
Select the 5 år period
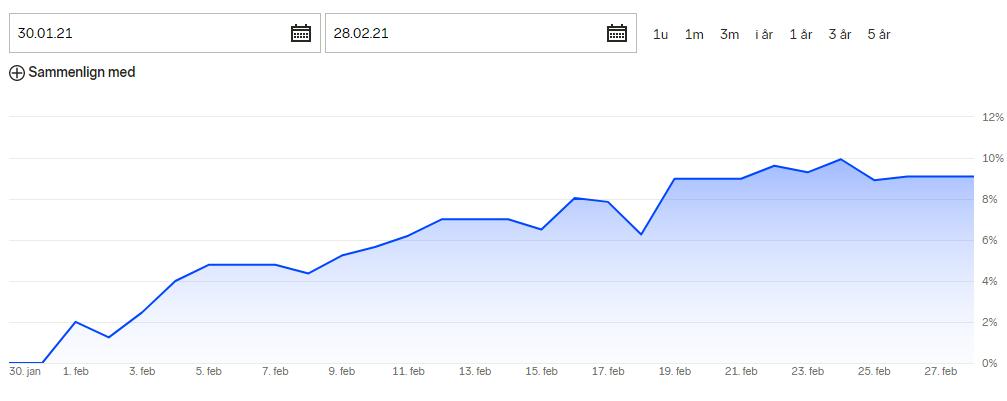point(879,35)
